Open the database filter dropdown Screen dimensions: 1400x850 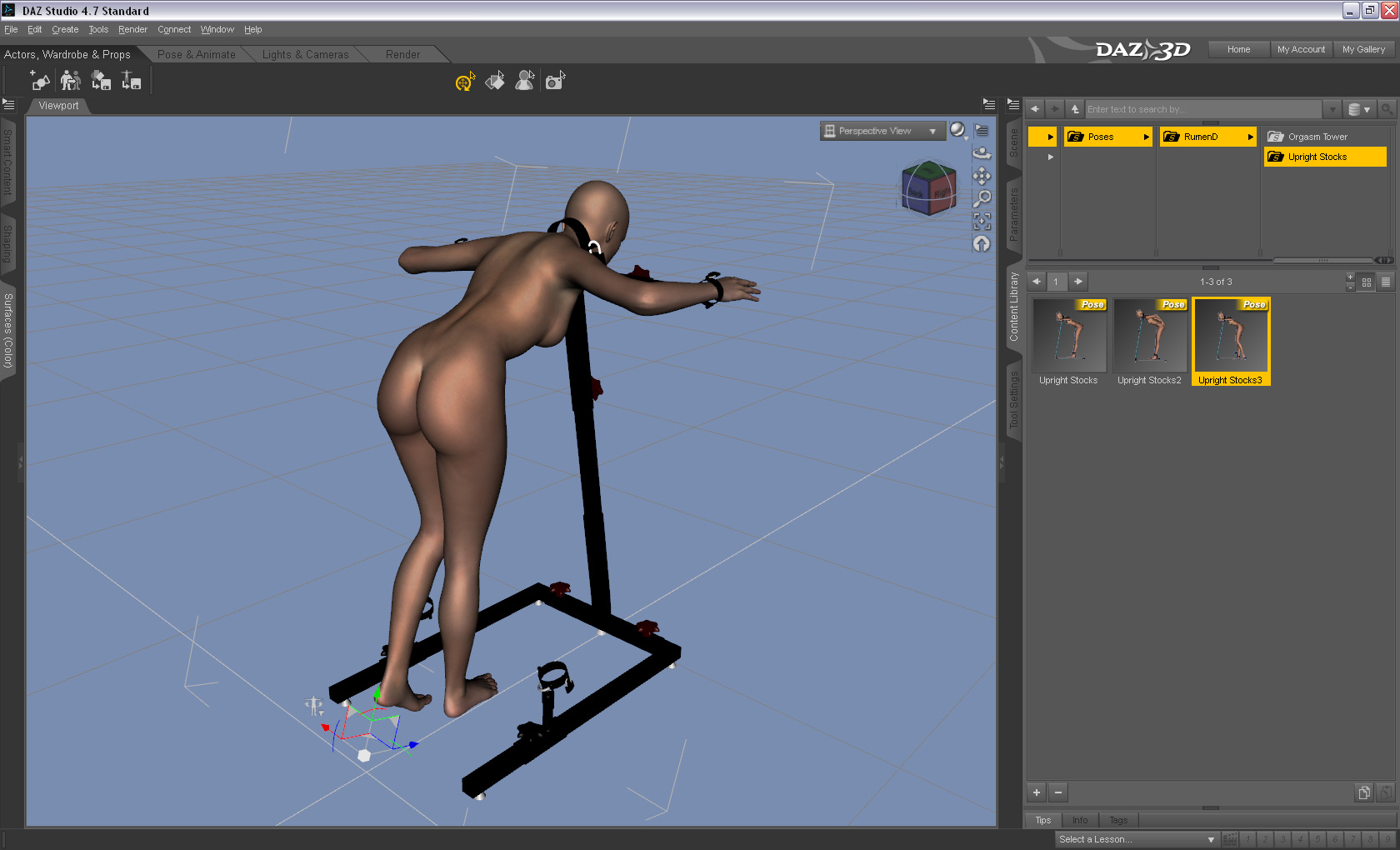pos(1359,109)
